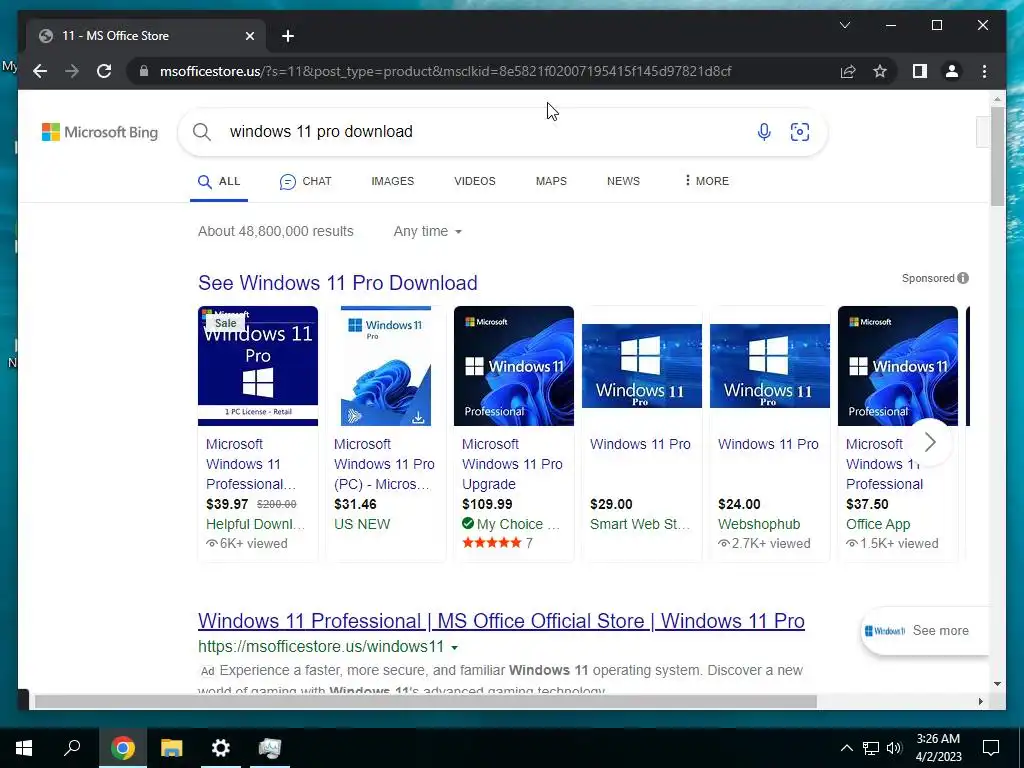Reload the page with the refresh icon

point(104,71)
